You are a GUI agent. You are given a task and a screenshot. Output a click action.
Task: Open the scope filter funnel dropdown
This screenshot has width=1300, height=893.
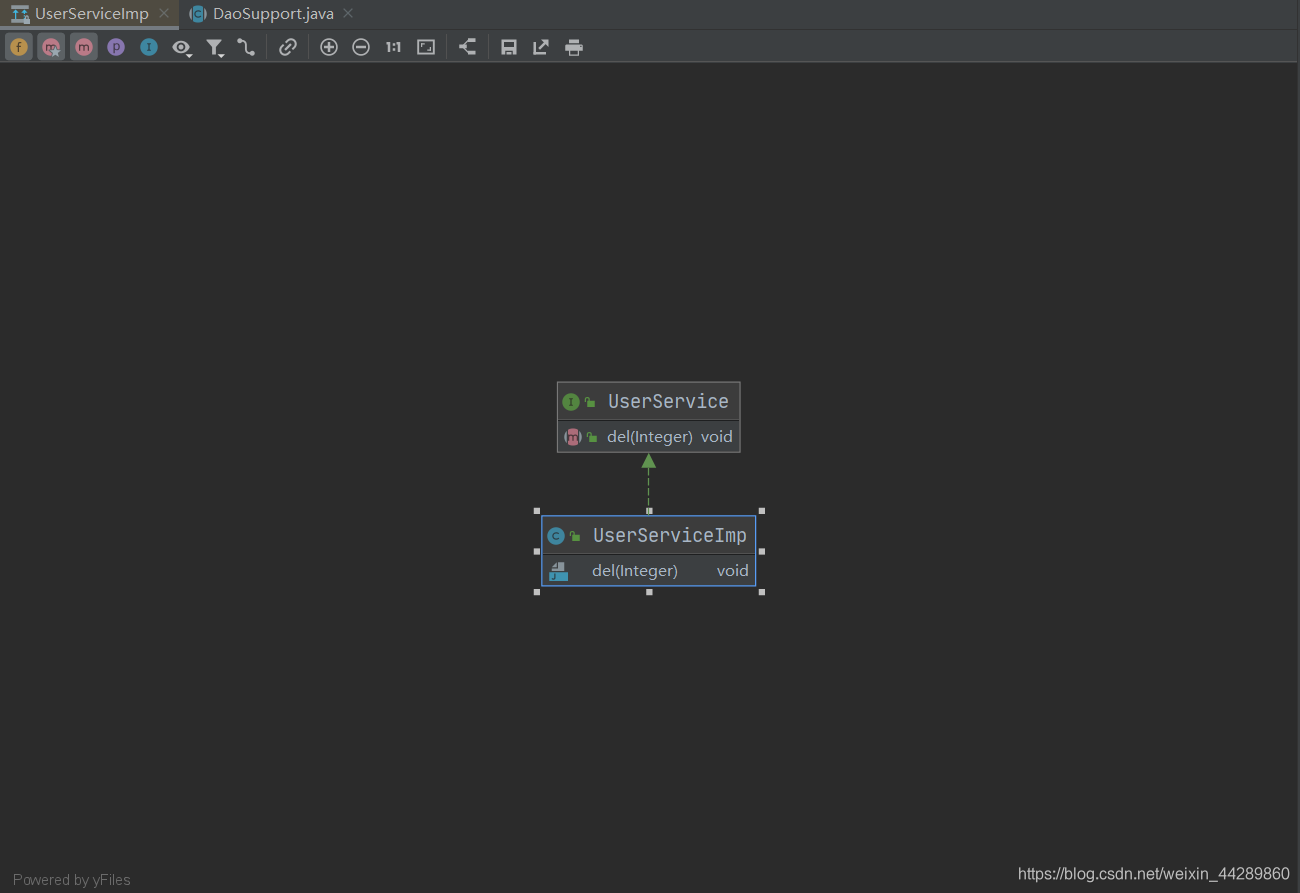214,47
